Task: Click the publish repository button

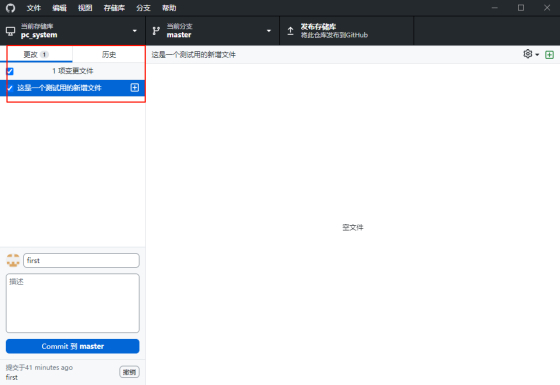Action: click(346, 31)
